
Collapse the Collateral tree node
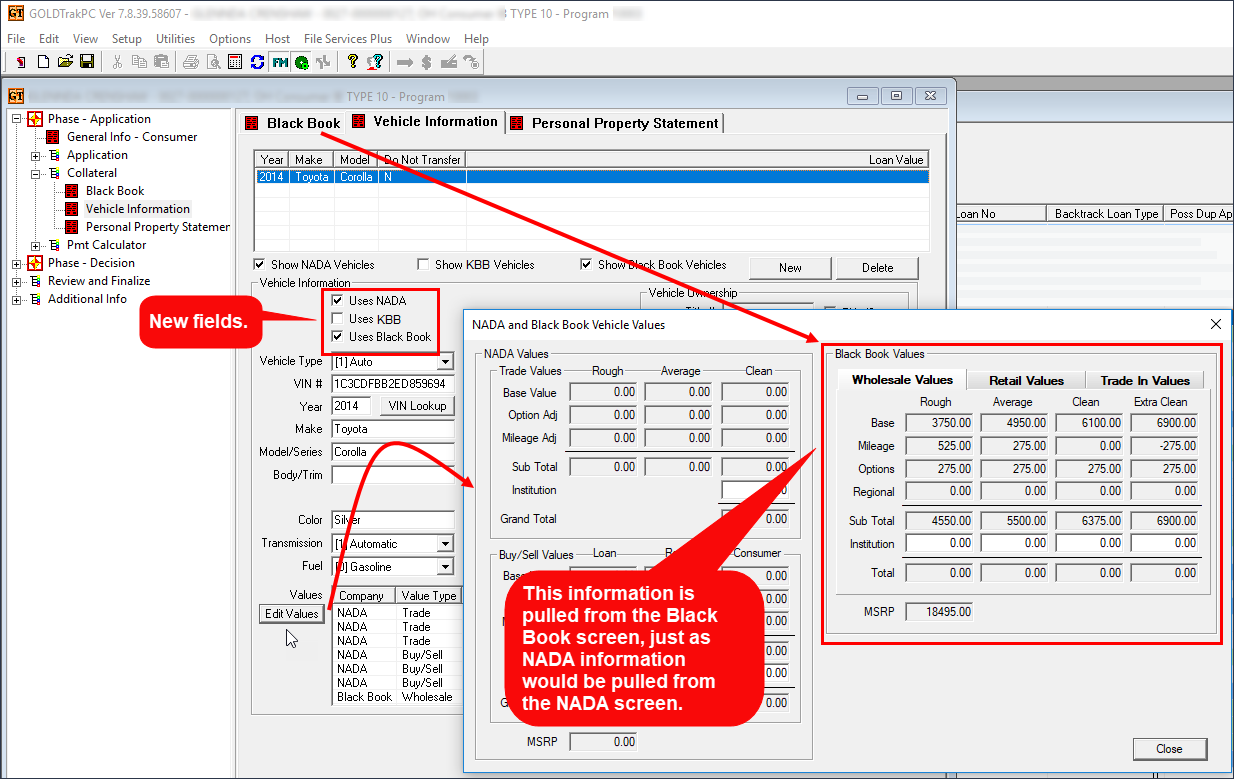[x=36, y=173]
